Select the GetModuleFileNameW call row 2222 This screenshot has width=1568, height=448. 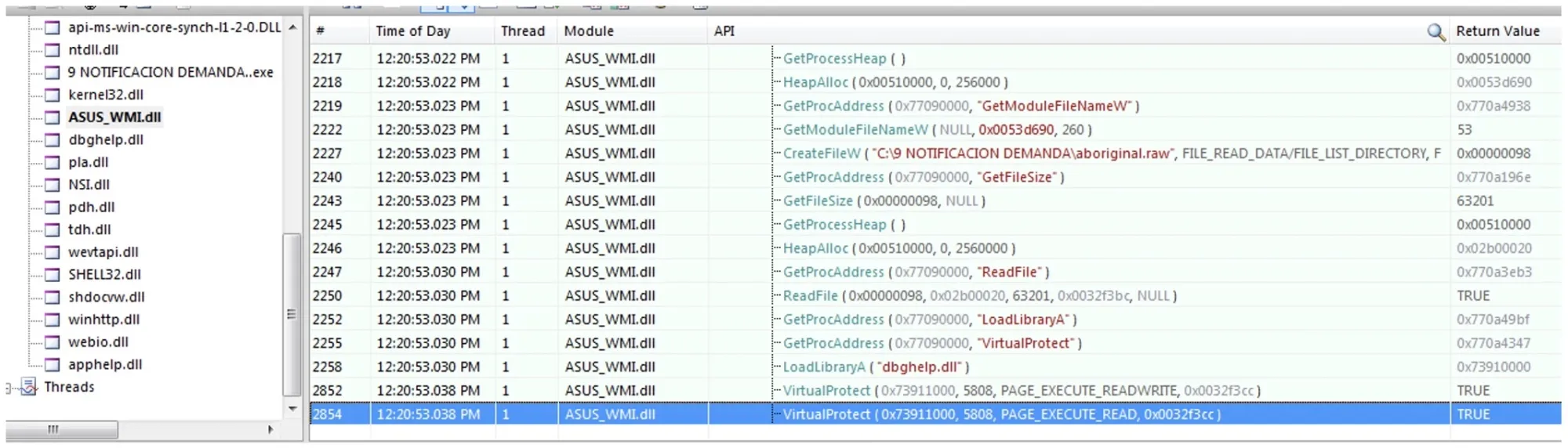coord(935,129)
